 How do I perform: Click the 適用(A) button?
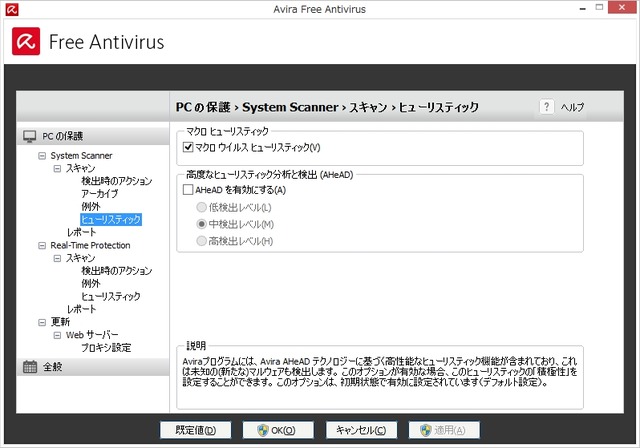tap(444, 430)
